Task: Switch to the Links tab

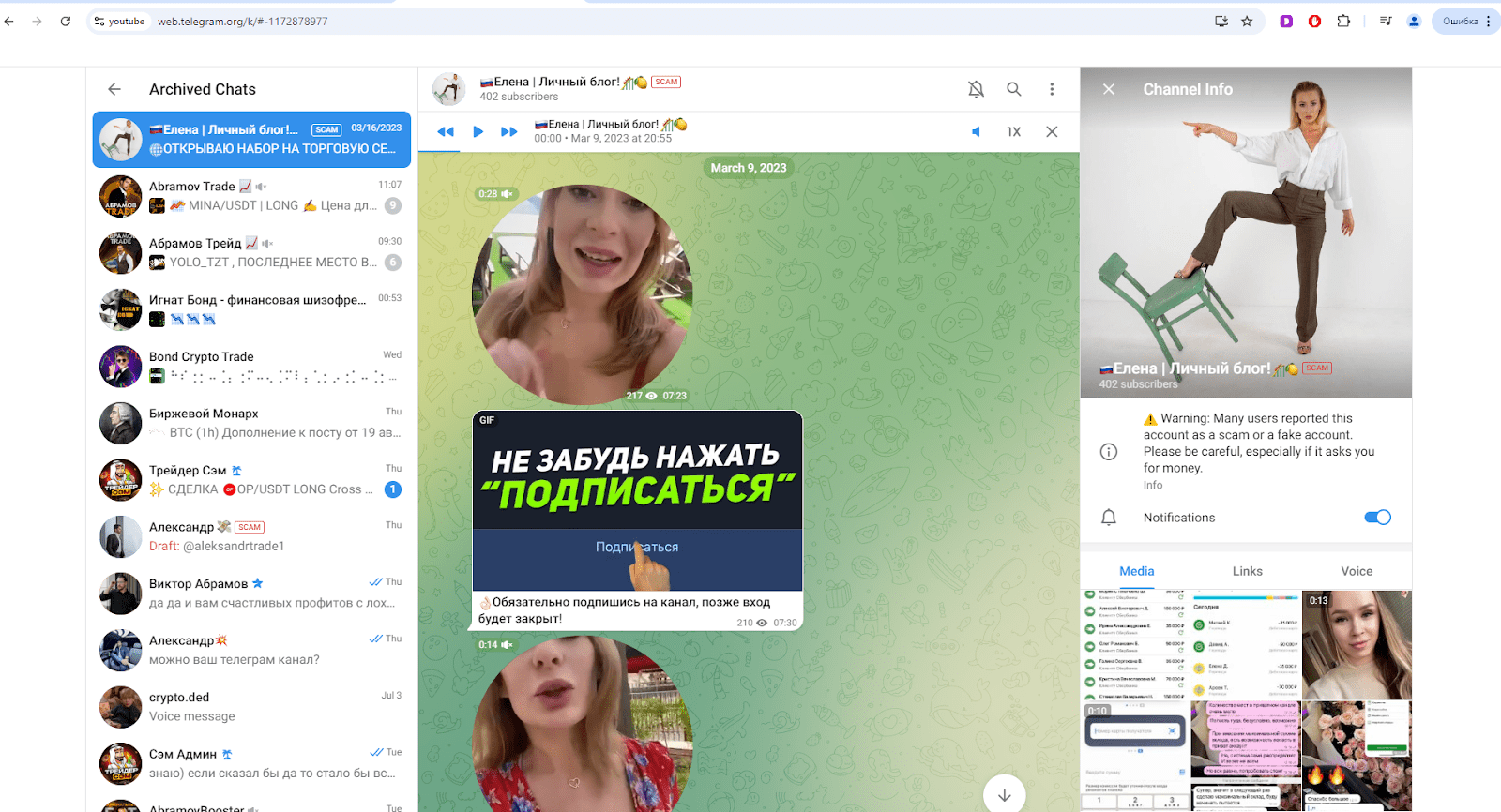Action: [x=1247, y=571]
